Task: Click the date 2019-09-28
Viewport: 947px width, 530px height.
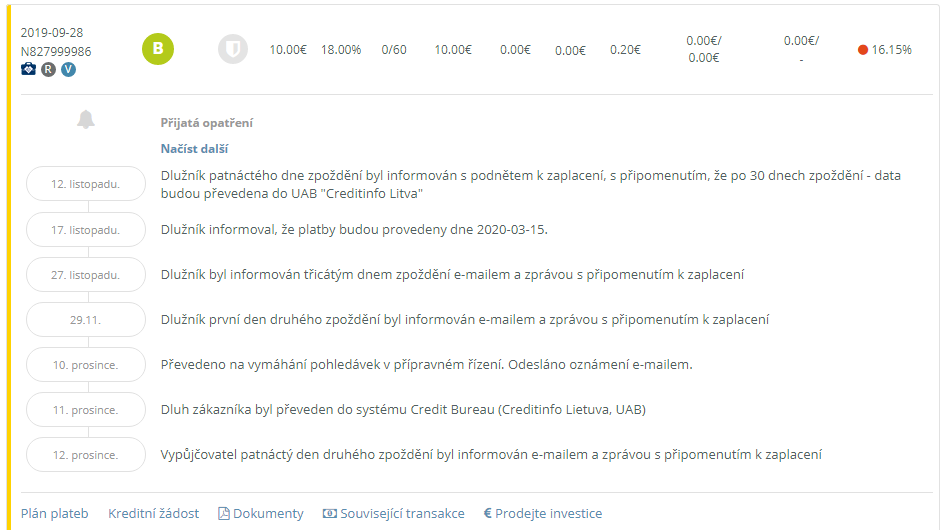Action: click(52, 33)
